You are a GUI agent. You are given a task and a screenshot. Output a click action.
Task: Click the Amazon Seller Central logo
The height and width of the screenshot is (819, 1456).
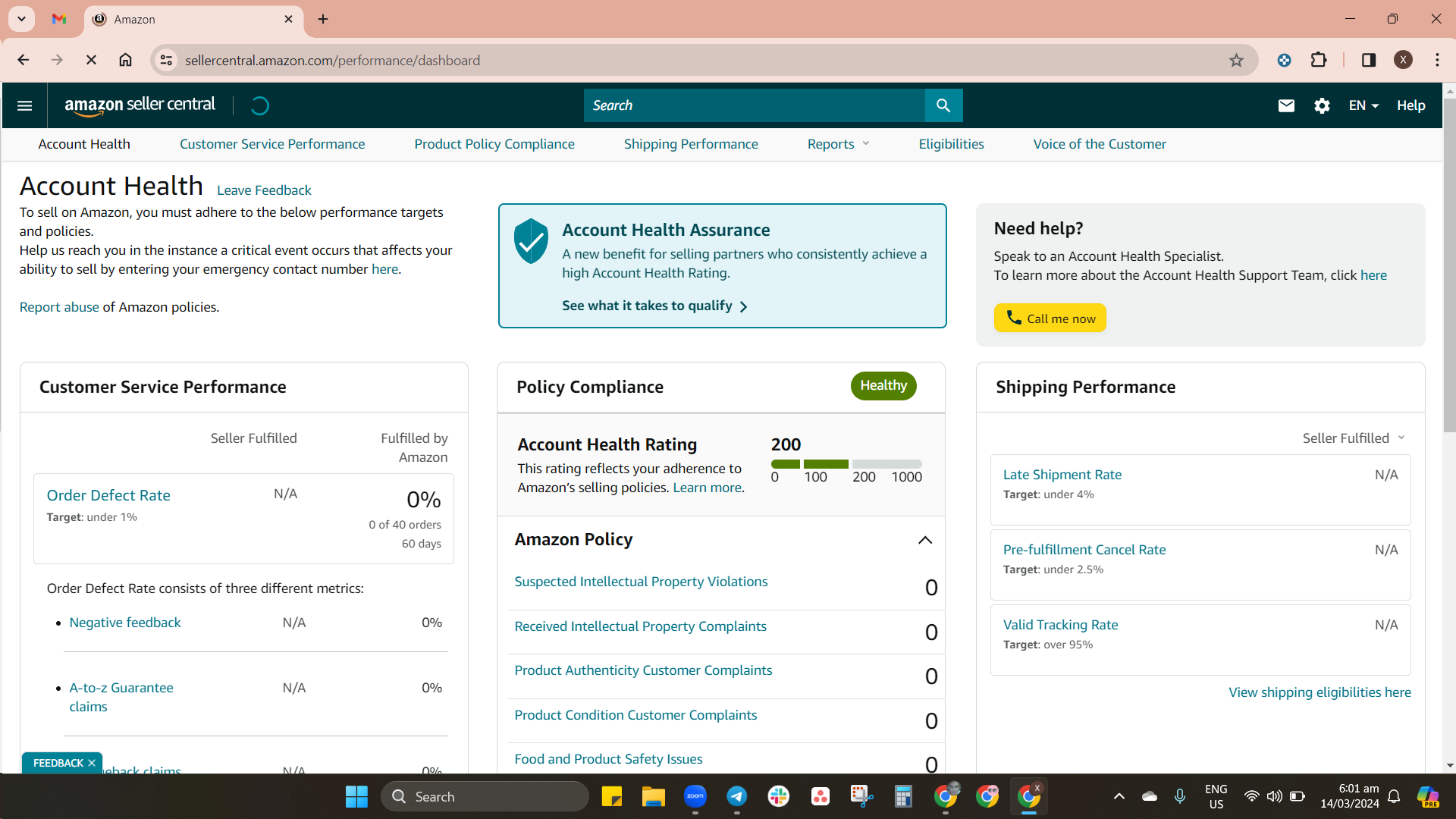click(x=140, y=105)
